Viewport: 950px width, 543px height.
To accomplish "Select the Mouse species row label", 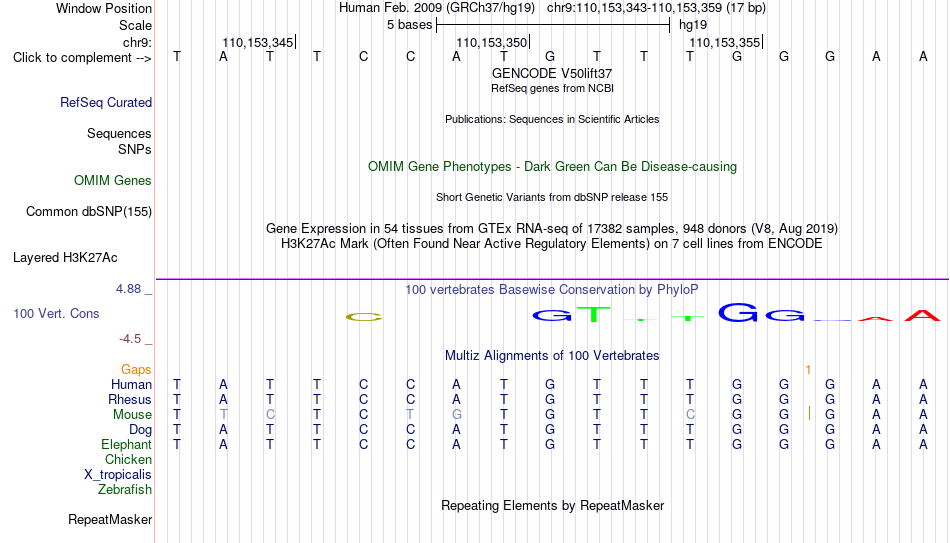I will tap(132, 415).
